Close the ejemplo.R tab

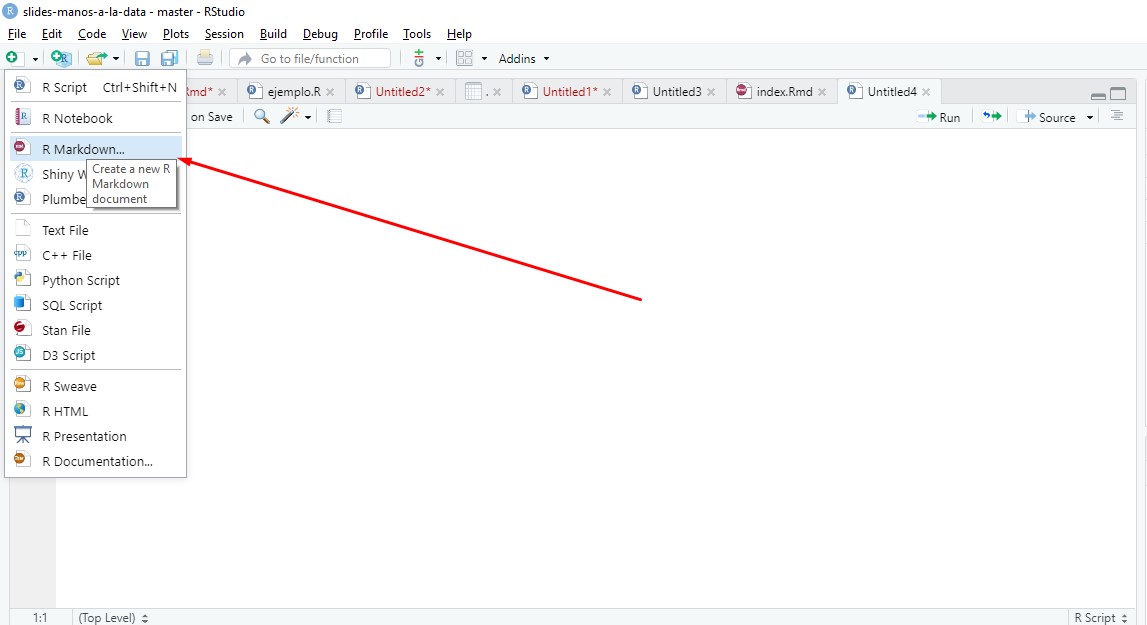[x=333, y=92]
